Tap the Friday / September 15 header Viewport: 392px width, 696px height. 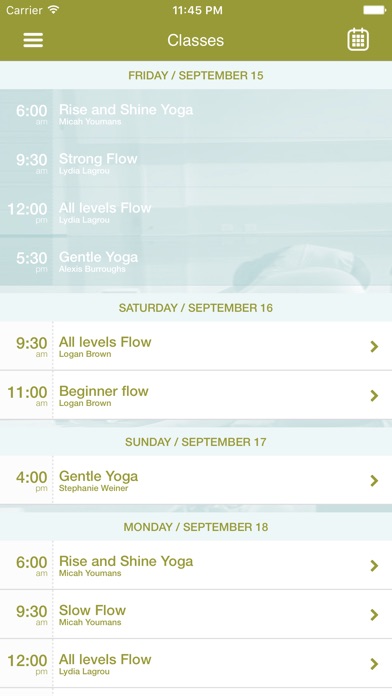click(x=196, y=75)
